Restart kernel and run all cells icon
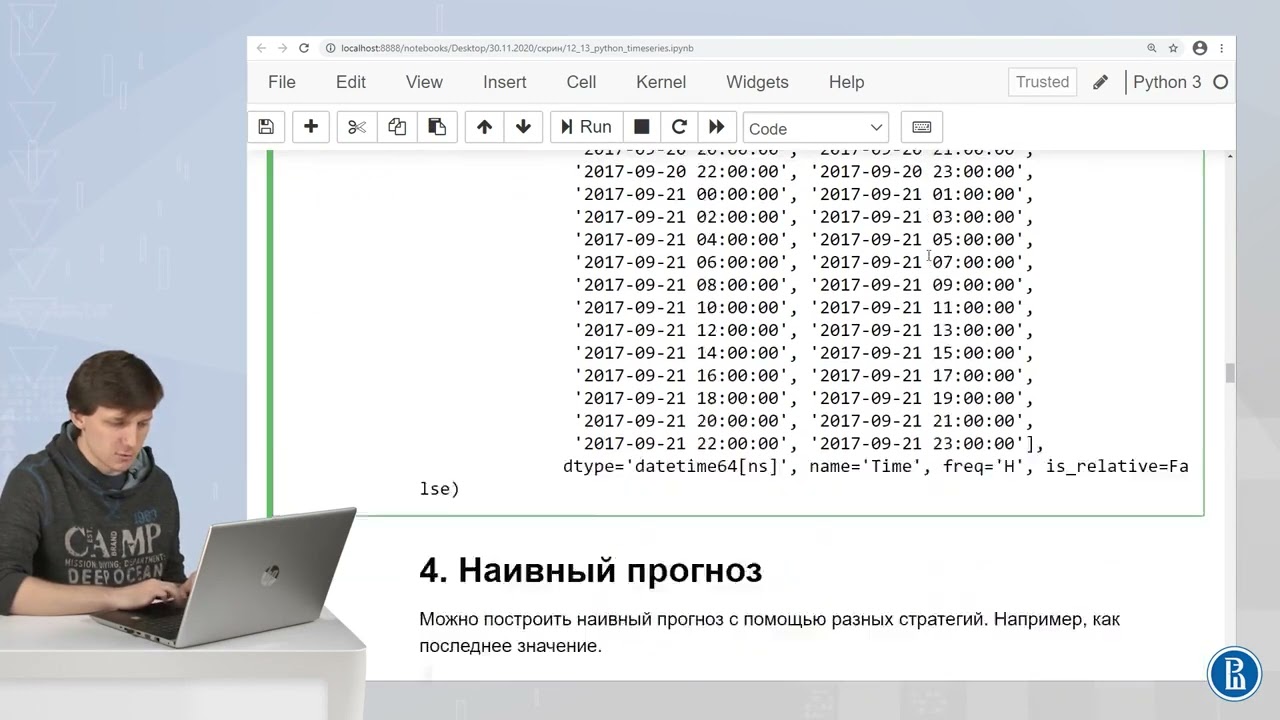Viewport: 1280px width, 720px height. [x=717, y=127]
